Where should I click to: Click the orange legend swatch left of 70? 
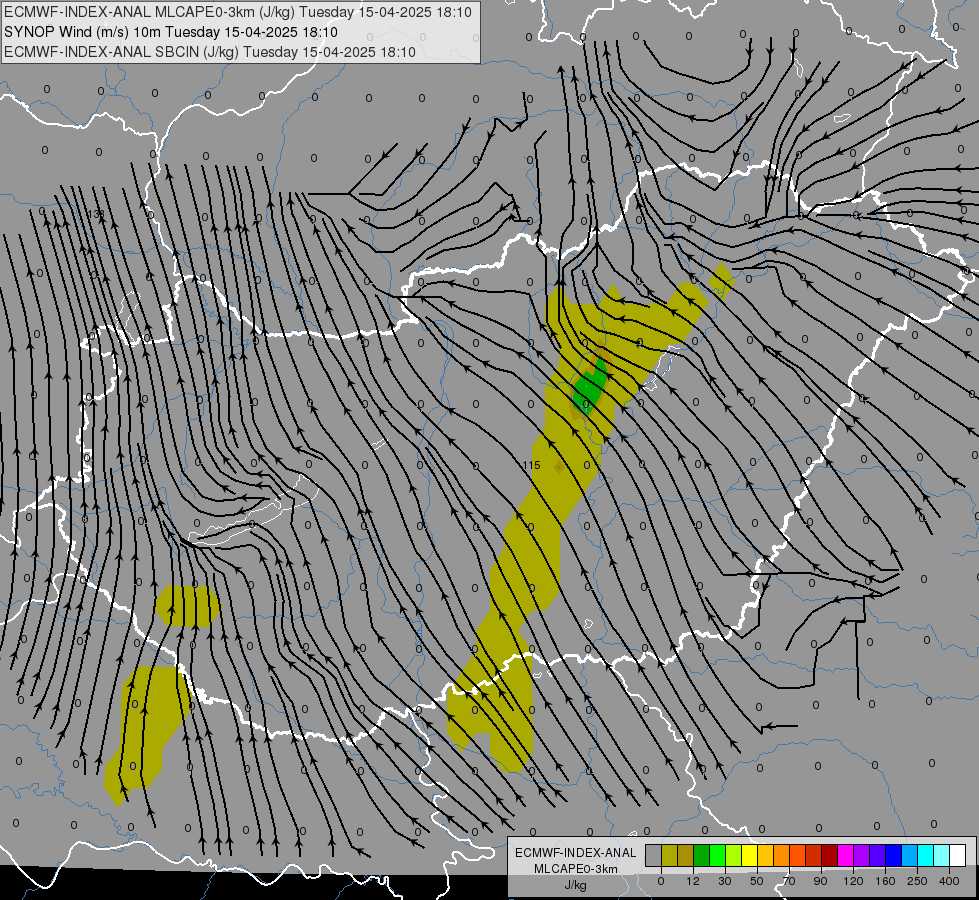[x=782, y=855]
